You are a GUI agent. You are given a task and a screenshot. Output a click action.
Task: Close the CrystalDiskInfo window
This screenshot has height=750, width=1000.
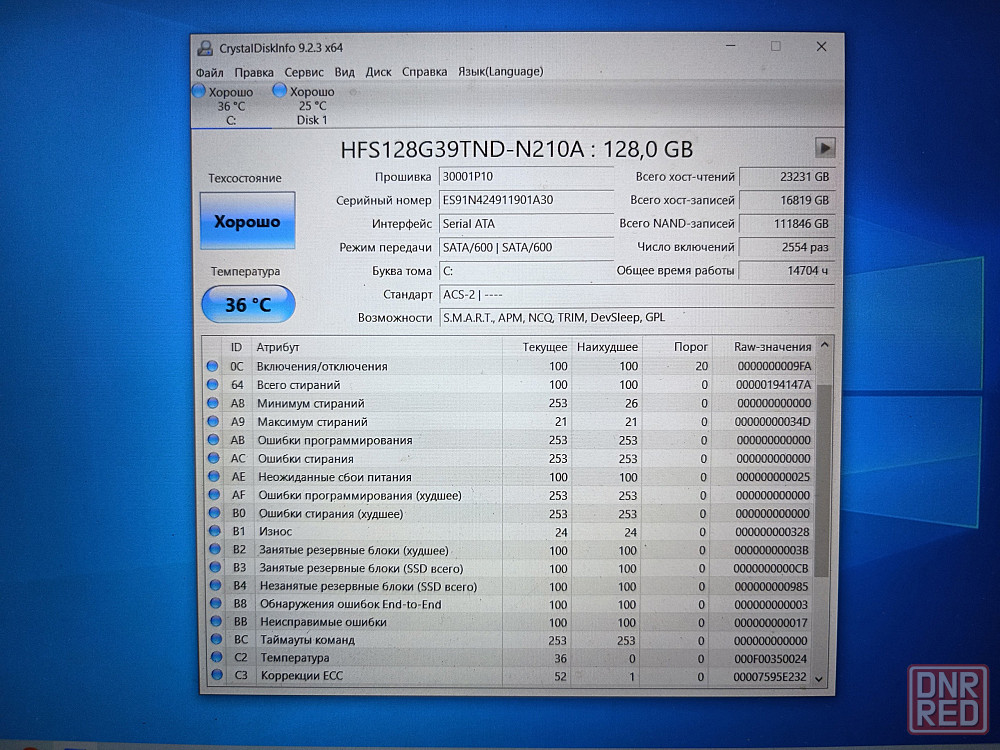click(x=821, y=47)
